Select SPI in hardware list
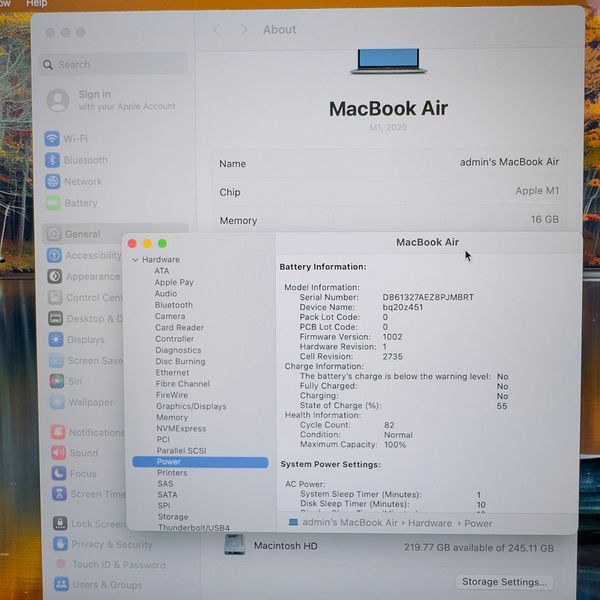The height and width of the screenshot is (600, 600). (x=164, y=505)
